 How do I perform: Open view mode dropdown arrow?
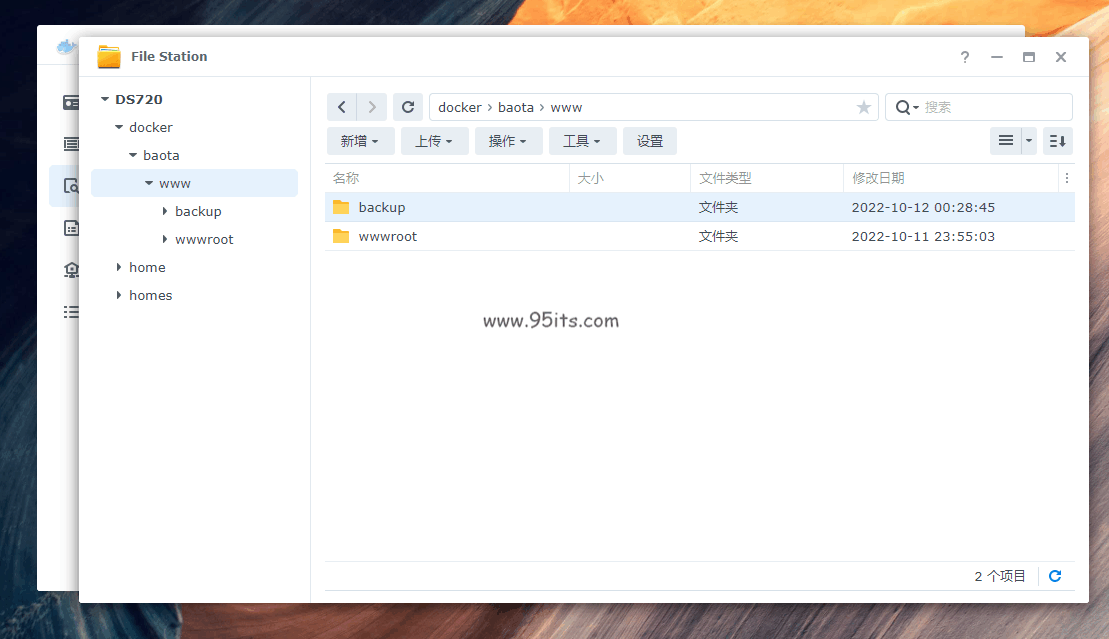(1029, 141)
